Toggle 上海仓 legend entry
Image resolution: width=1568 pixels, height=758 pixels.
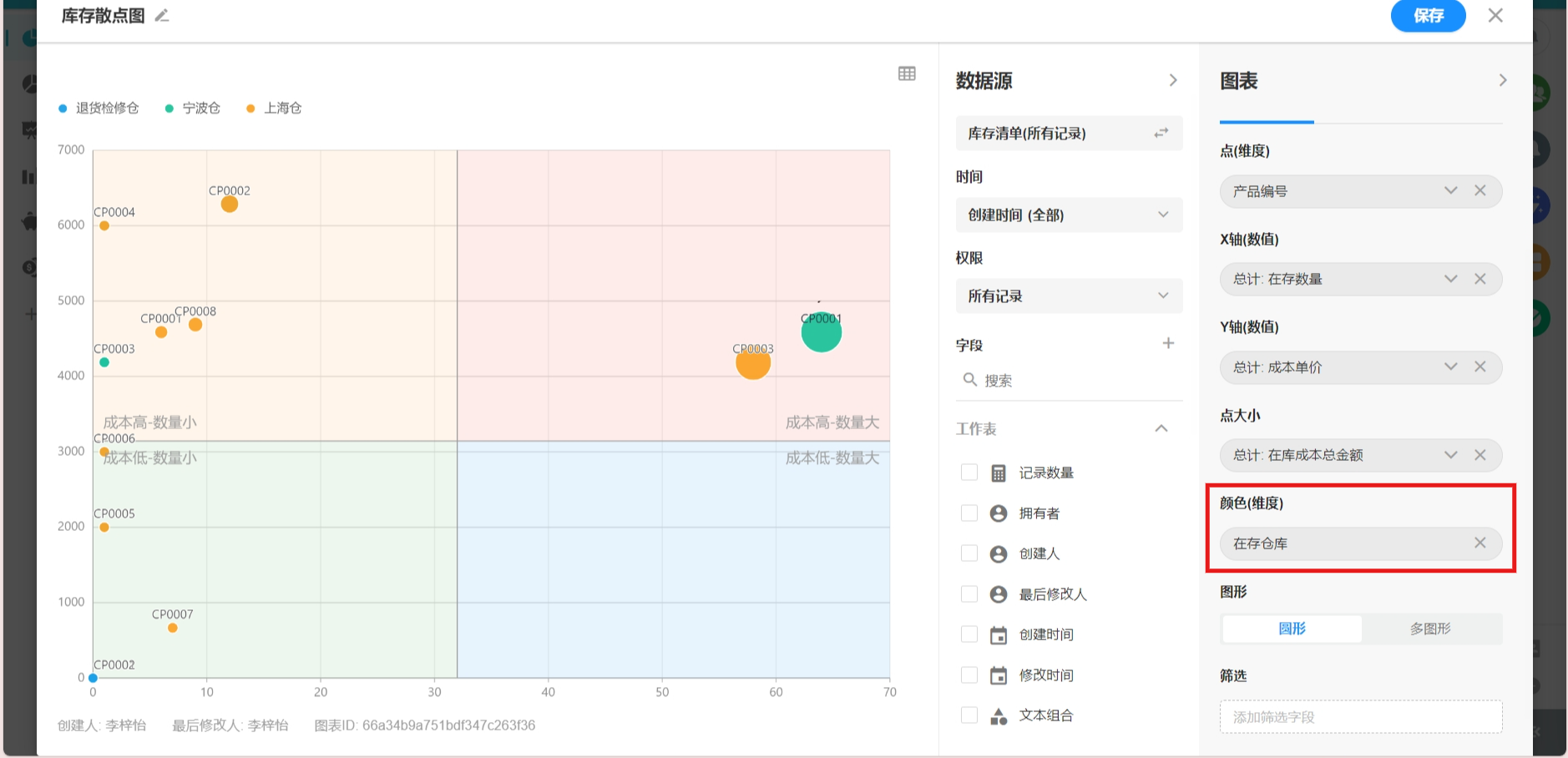click(275, 109)
